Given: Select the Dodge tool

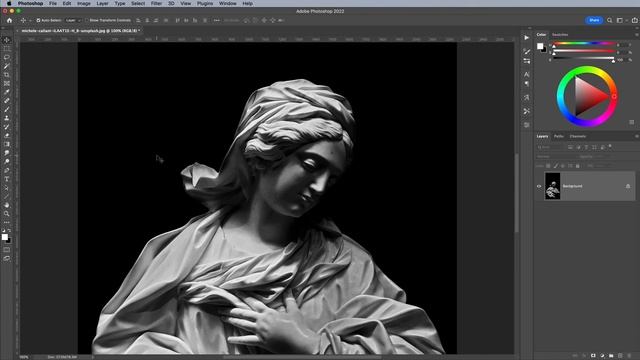Looking at the screenshot, I should pyautogui.click(x=7, y=162).
